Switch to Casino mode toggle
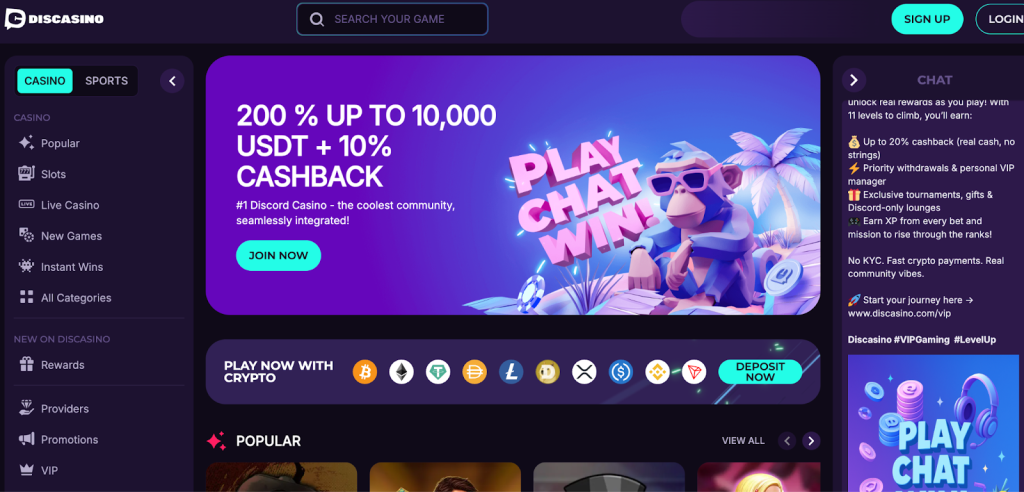Image resolution: width=1024 pixels, height=492 pixels. pos(45,81)
